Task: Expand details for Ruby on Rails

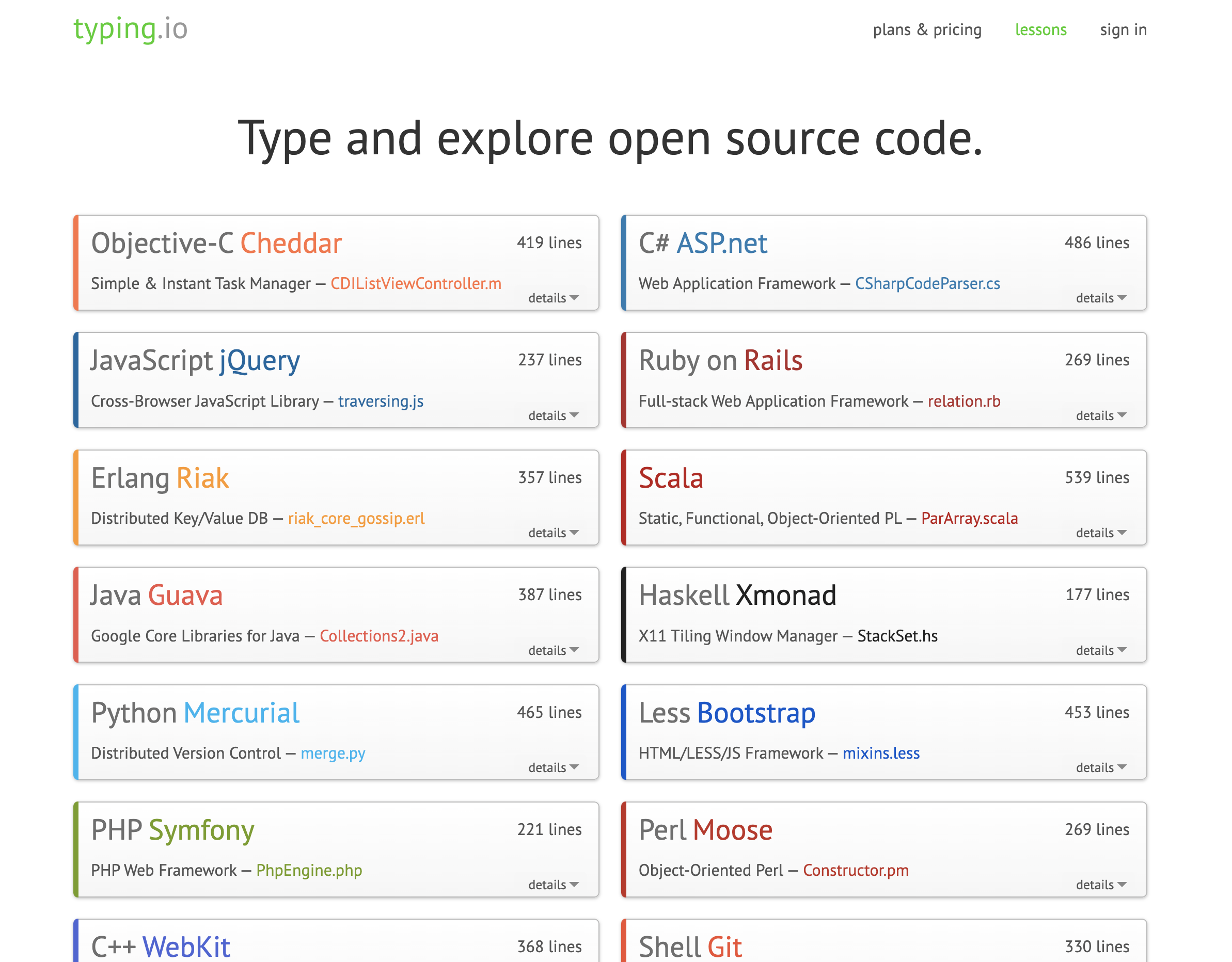Action: 1101,415
